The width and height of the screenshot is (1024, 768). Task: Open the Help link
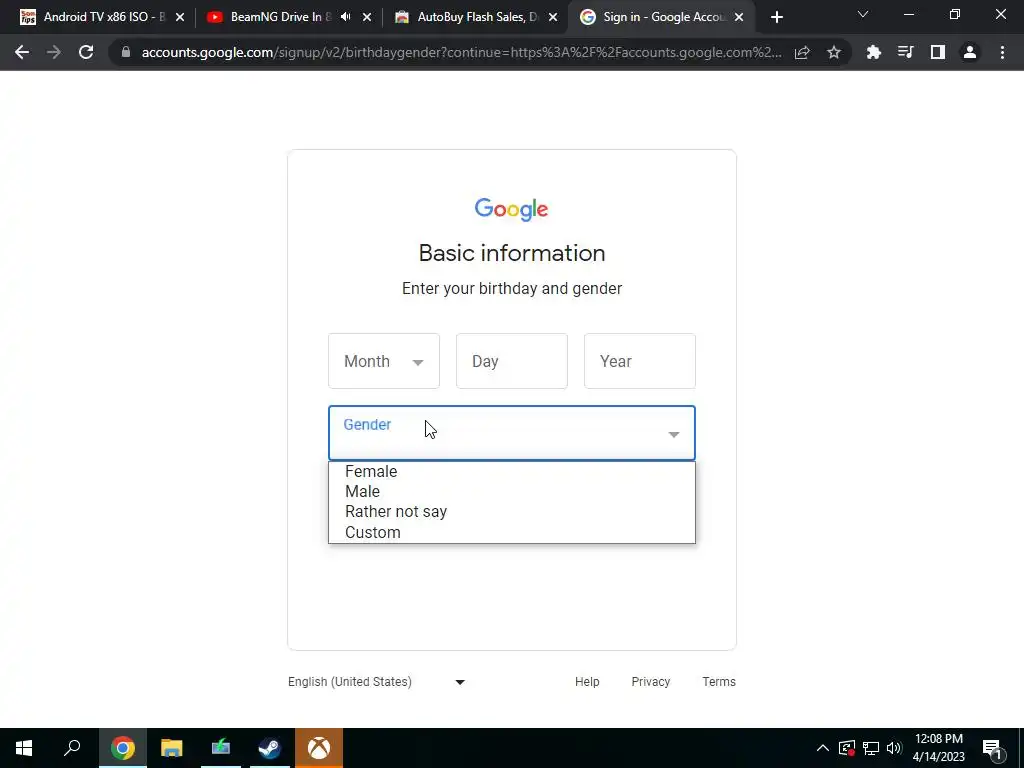coord(587,682)
